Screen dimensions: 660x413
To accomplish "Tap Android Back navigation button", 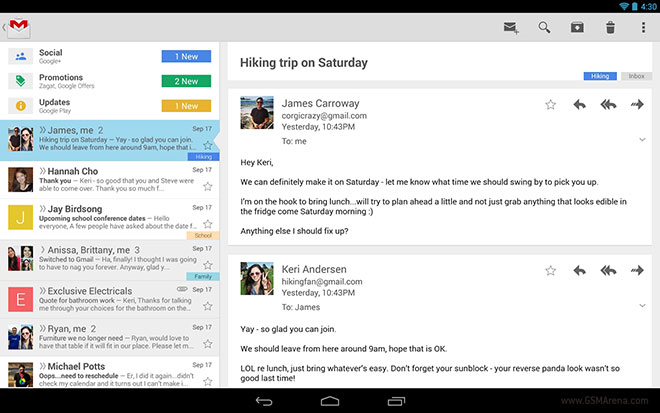I will tap(264, 401).
